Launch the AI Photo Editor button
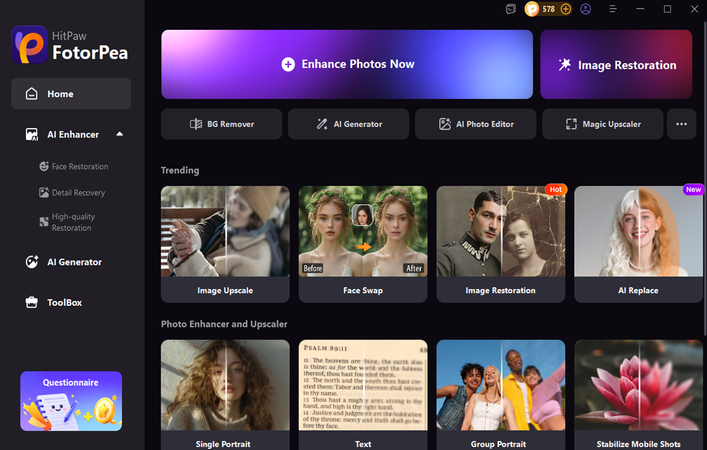Screen dimensions: 707x450 point(476,124)
